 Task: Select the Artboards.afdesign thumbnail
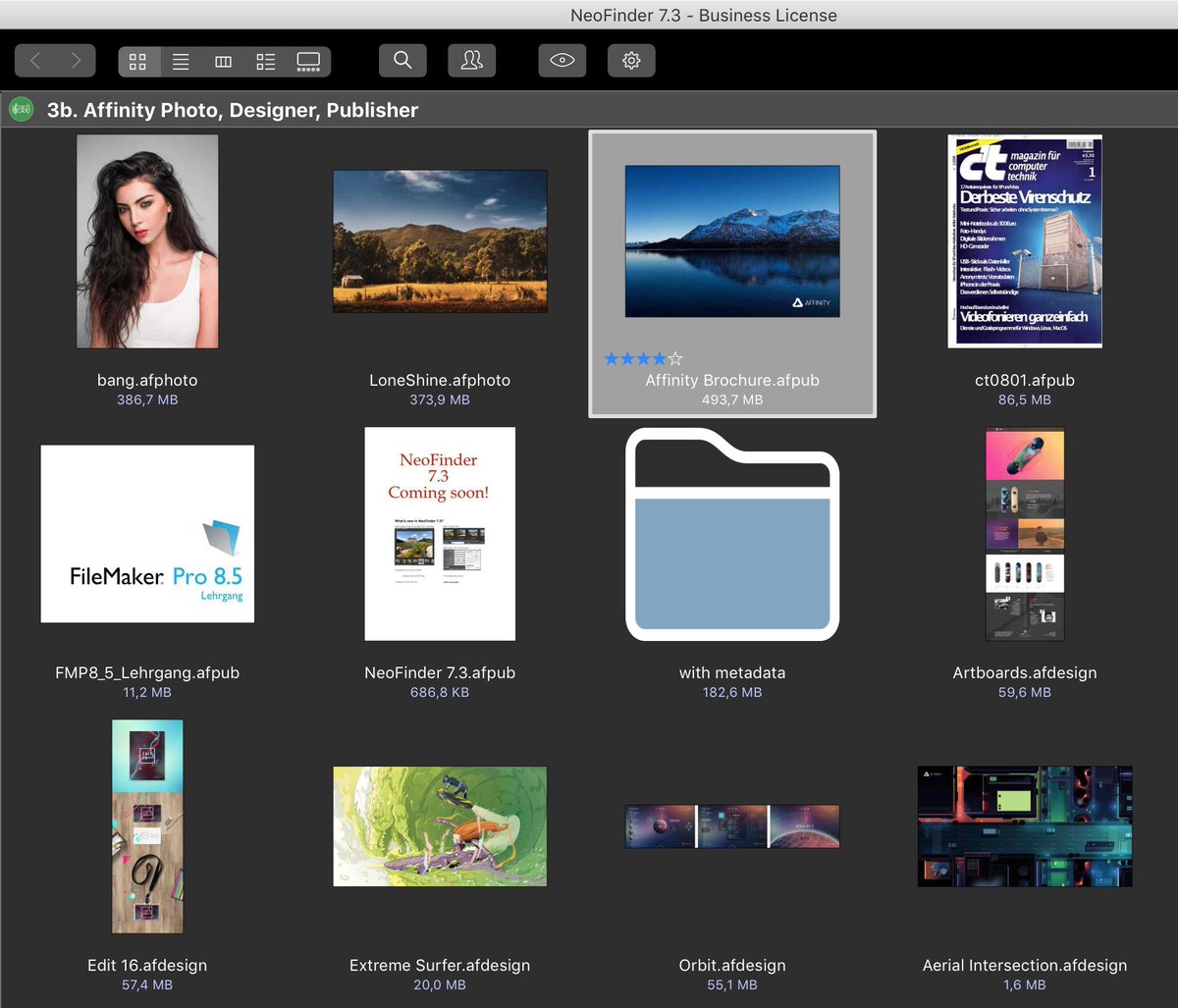click(1025, 534)
